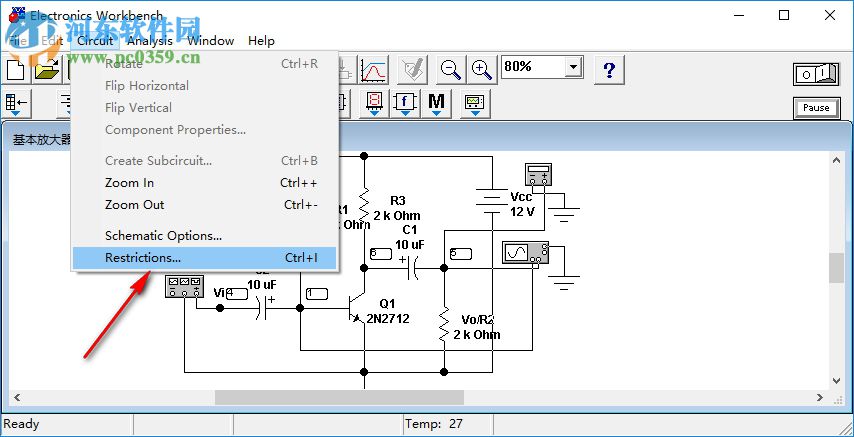Click the '2N2712' transistor model label
Image resolution: width=854 pixels, height=437 pixels.
click(387, 319)
